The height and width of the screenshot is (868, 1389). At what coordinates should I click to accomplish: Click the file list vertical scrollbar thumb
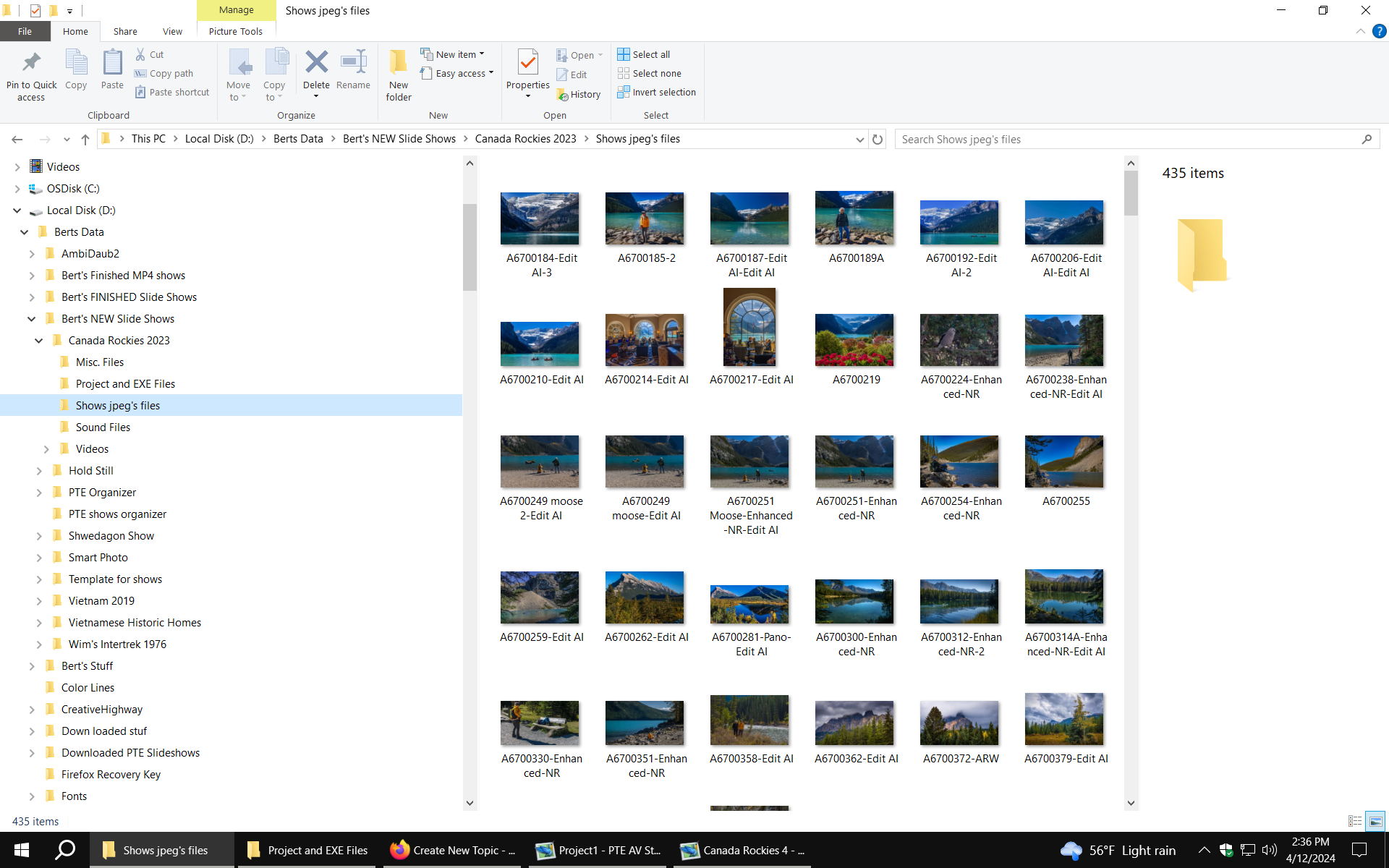point(1131,193)
